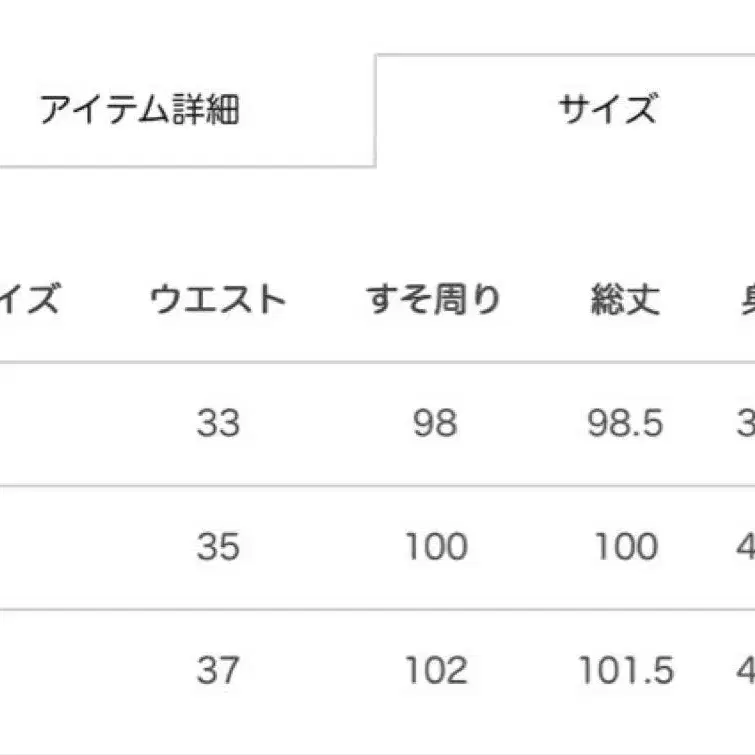Image resolution: width=755 pixels, height=755 pixels.
Task: Click the cut-off column header right of 総丈
Action: (x=748, y=299)
